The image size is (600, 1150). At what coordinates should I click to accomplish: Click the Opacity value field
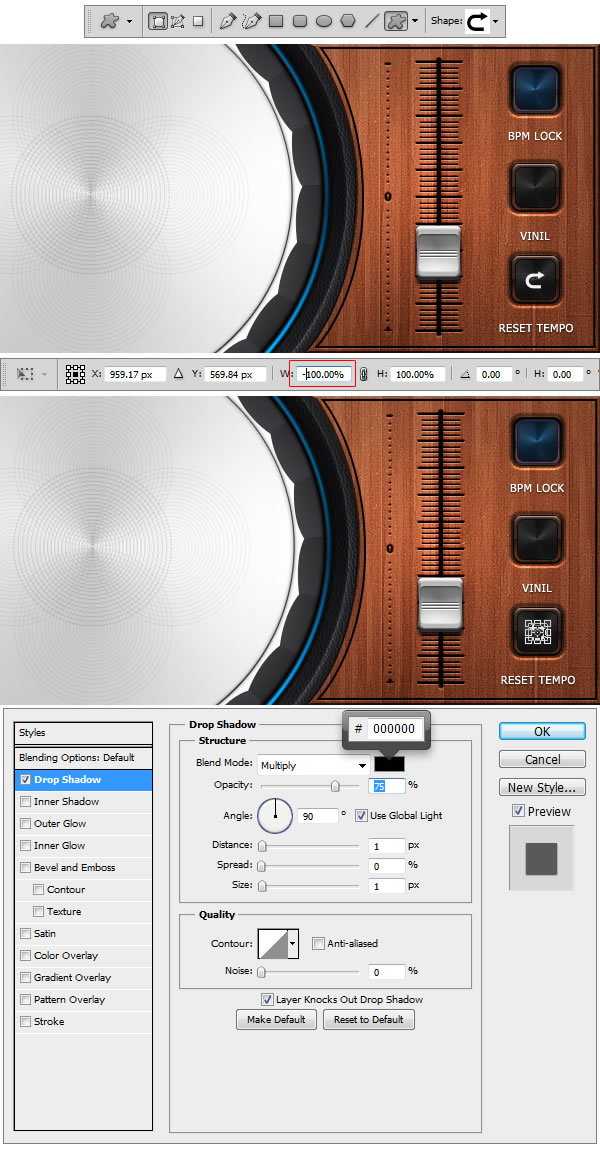coord(387,786)
